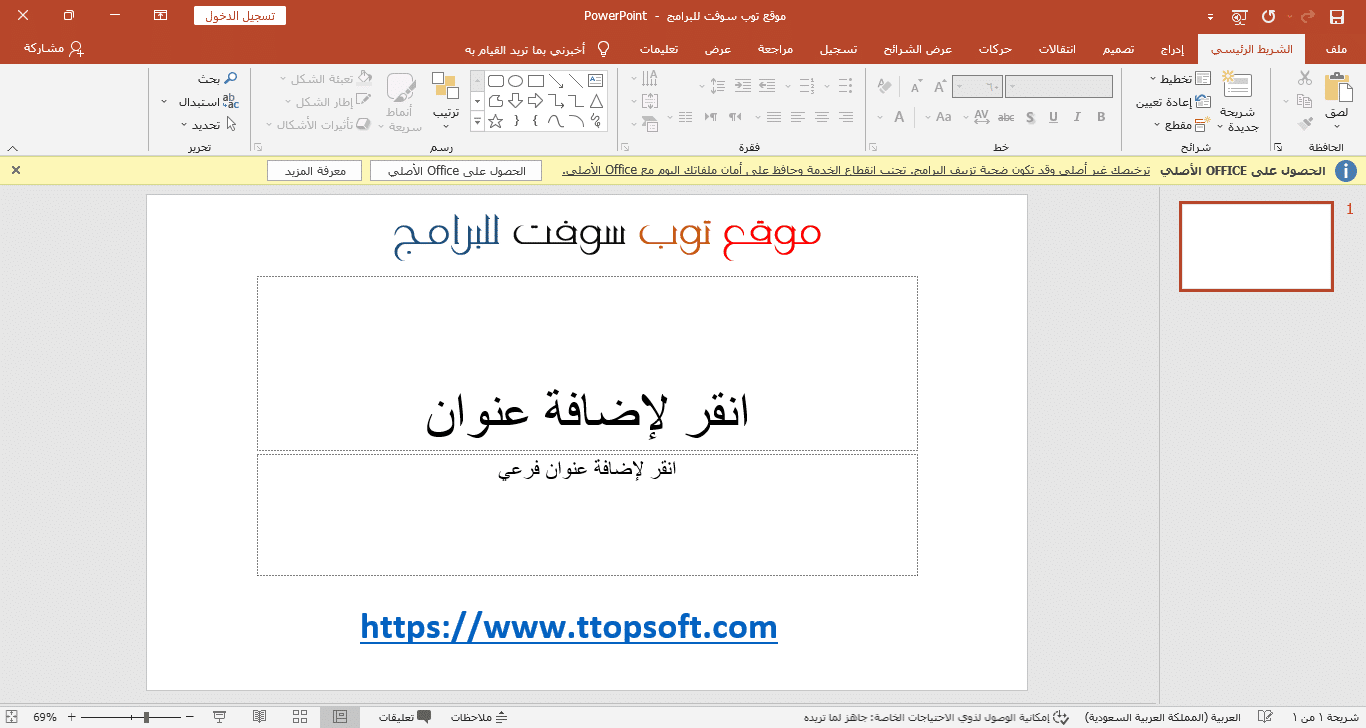This screenshot has height=728, width=1366.
Task: Click the Reset slide (إعادة تعيين) button
Action: coord(1173,102)
